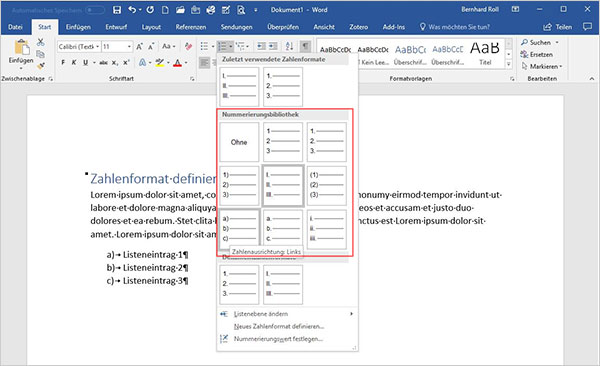Toggle paragraph marks display (¶)
600x366 pixels.
tap(305, 46)
